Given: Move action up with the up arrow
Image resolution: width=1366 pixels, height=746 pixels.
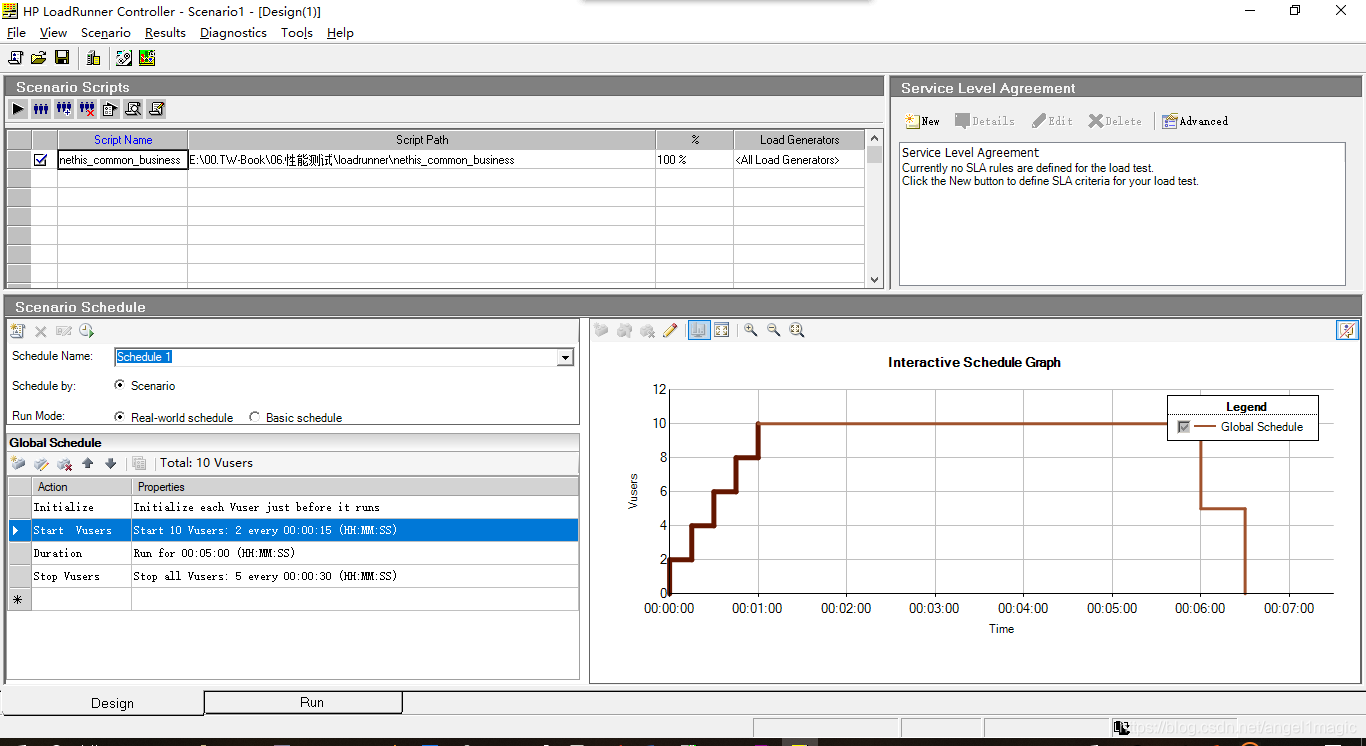Looking at the screenshot, I should coord(88,463).
